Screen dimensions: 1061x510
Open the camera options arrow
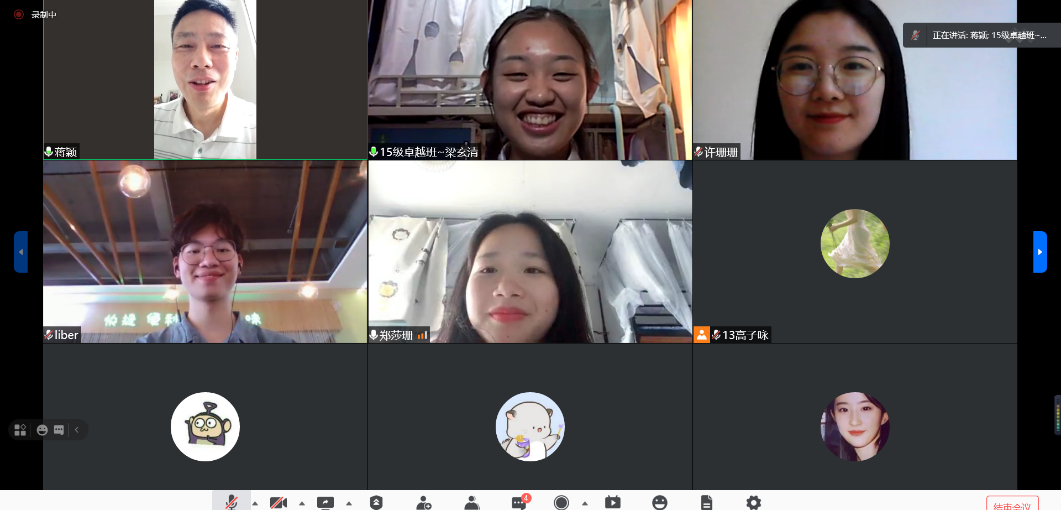[x=302, y=503]
